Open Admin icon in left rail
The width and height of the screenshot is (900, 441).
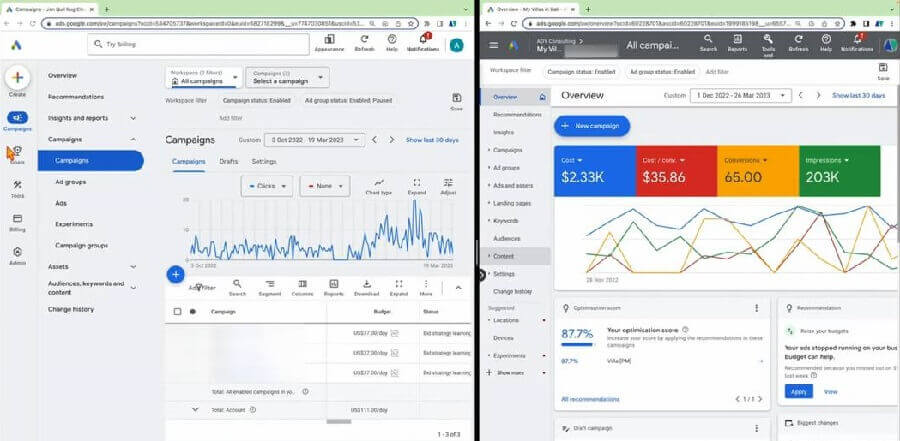17,252
